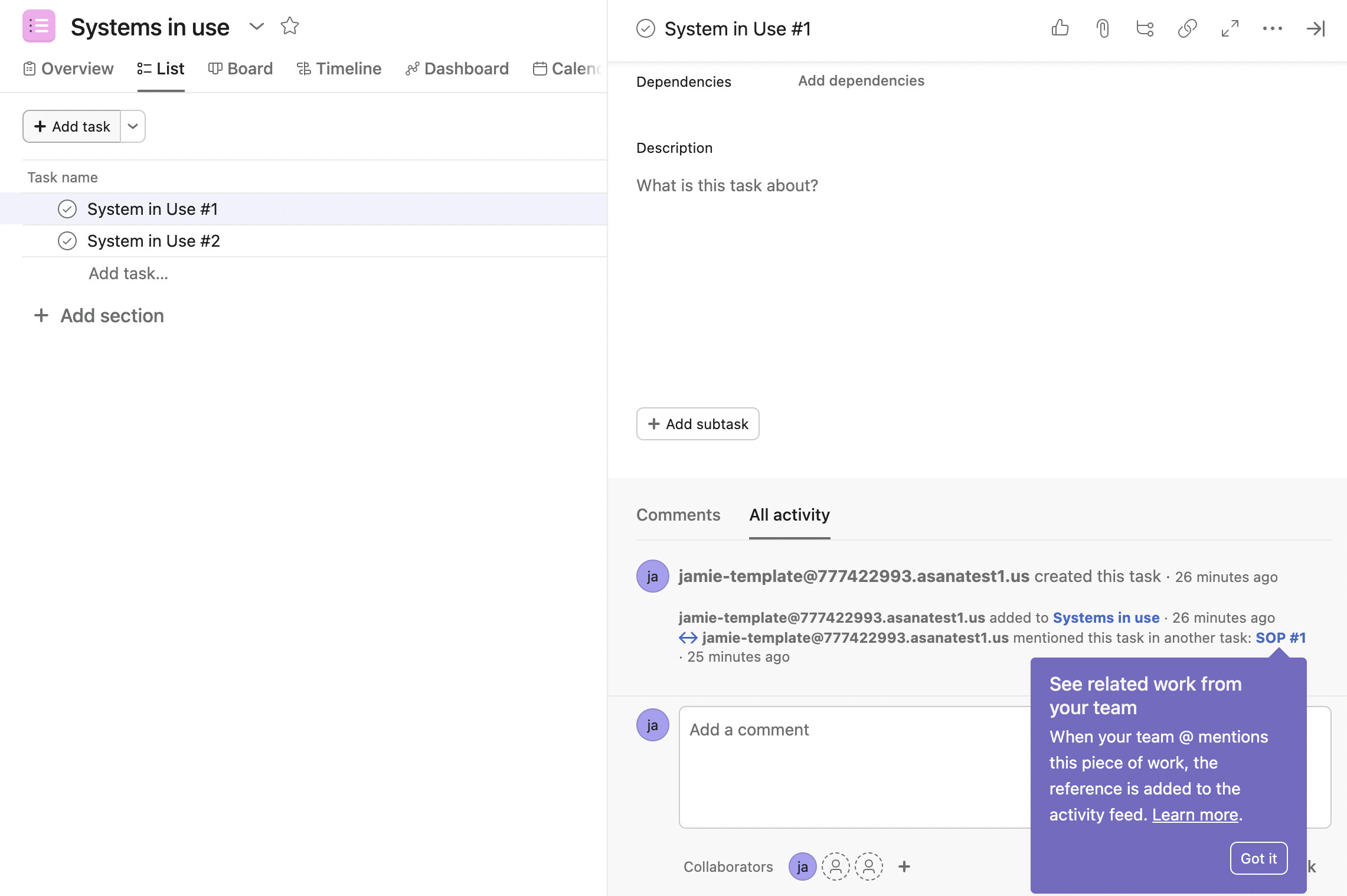Viewport: 1347px width, 896px height.
Task: Open the subtasks creation icon in task header
Action: (x=1144, y=28)
